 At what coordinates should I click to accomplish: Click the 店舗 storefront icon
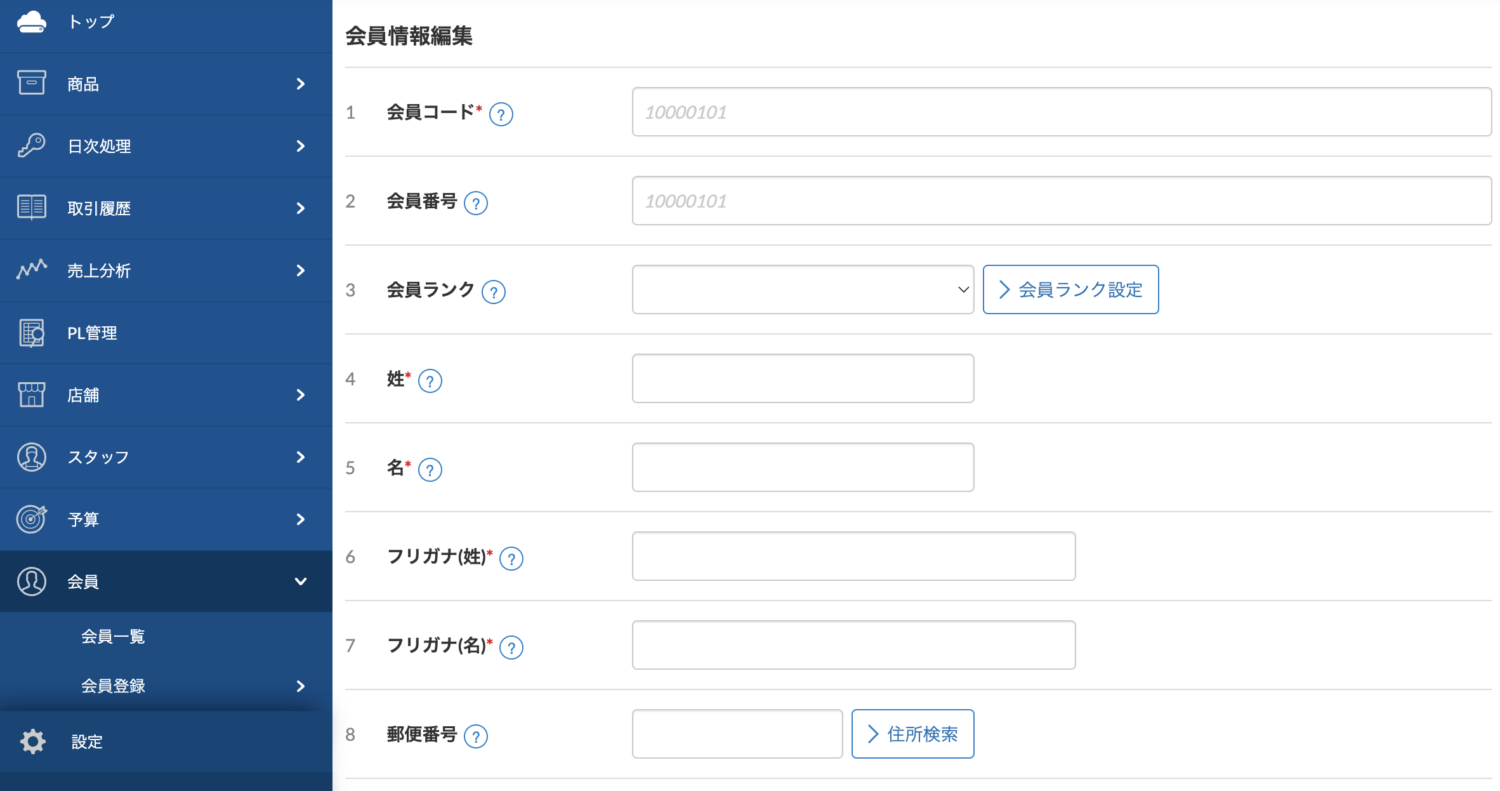click(30, 394)
